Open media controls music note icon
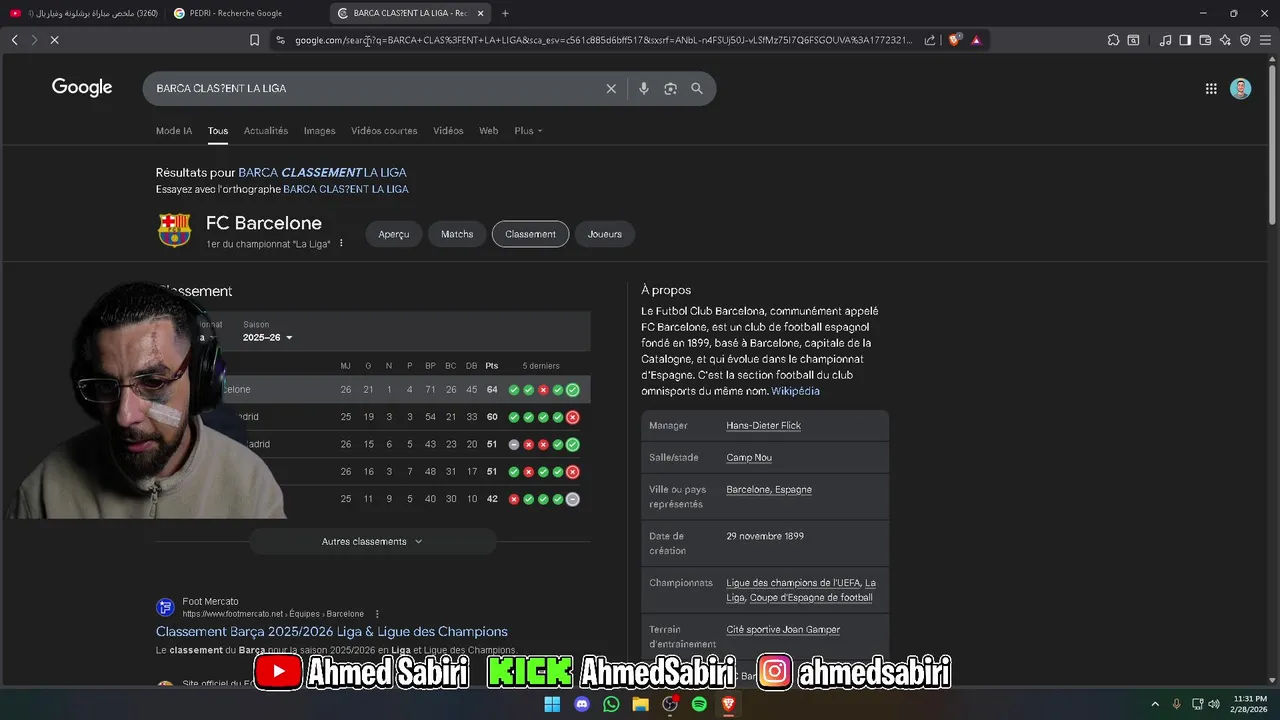 point(1165,40)
